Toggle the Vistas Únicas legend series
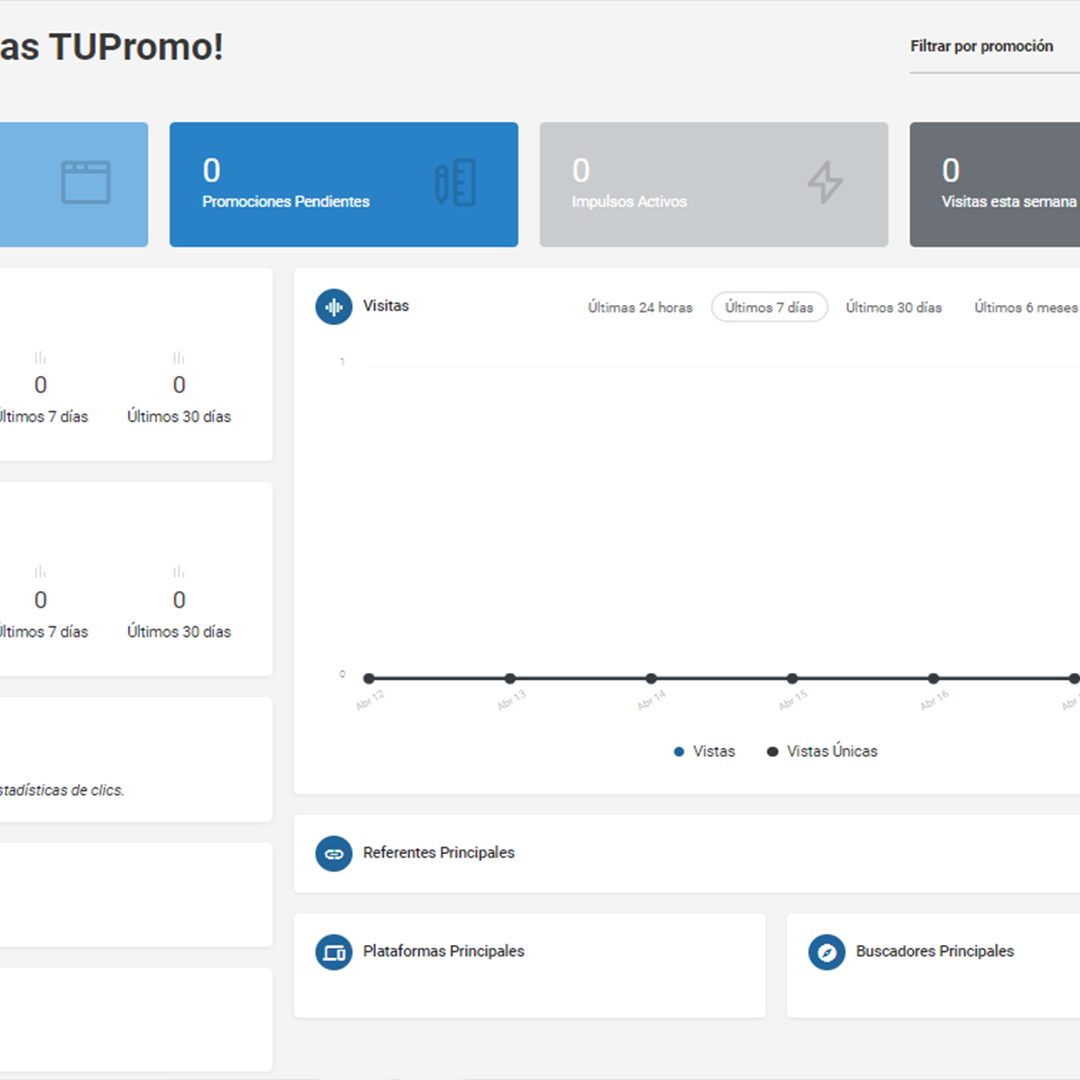 coord(822,751)
